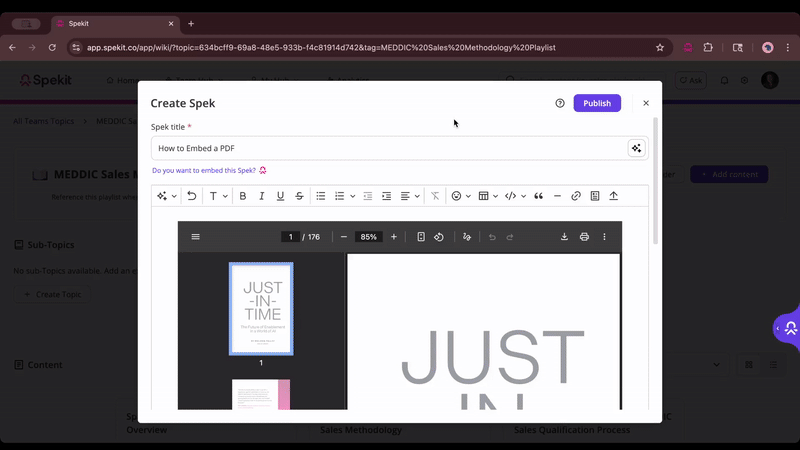Click the AI sparkle icon beside title
Screen dimensions: 800x450
[636, 148]
